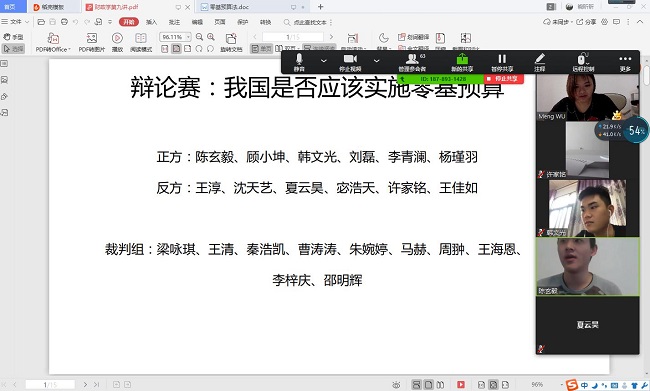Select the Hand tool toggle
The image size is (650, 391).
pyautogui.click(x=13, y=37)
